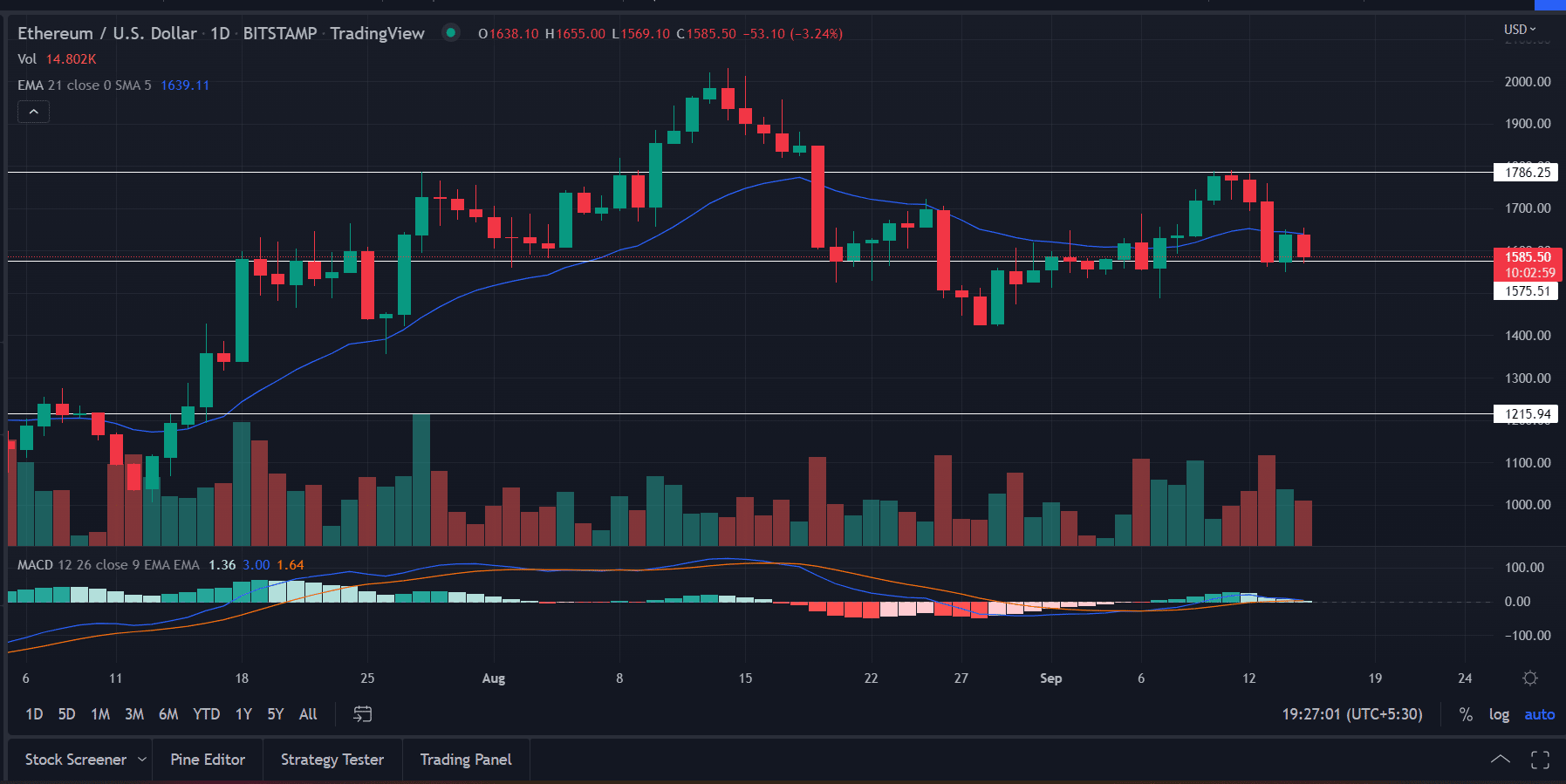Viewport: 1566px width, 784px height.
Task: Open the USD currency dropdown
Action: coord(1520,30)
